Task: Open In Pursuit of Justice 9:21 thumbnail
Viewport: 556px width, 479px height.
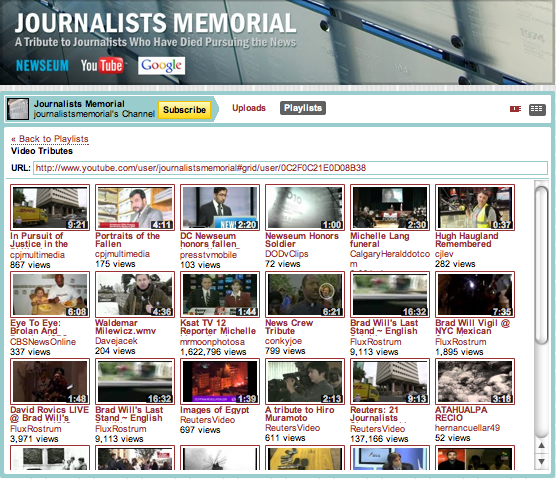Action: 50,207
